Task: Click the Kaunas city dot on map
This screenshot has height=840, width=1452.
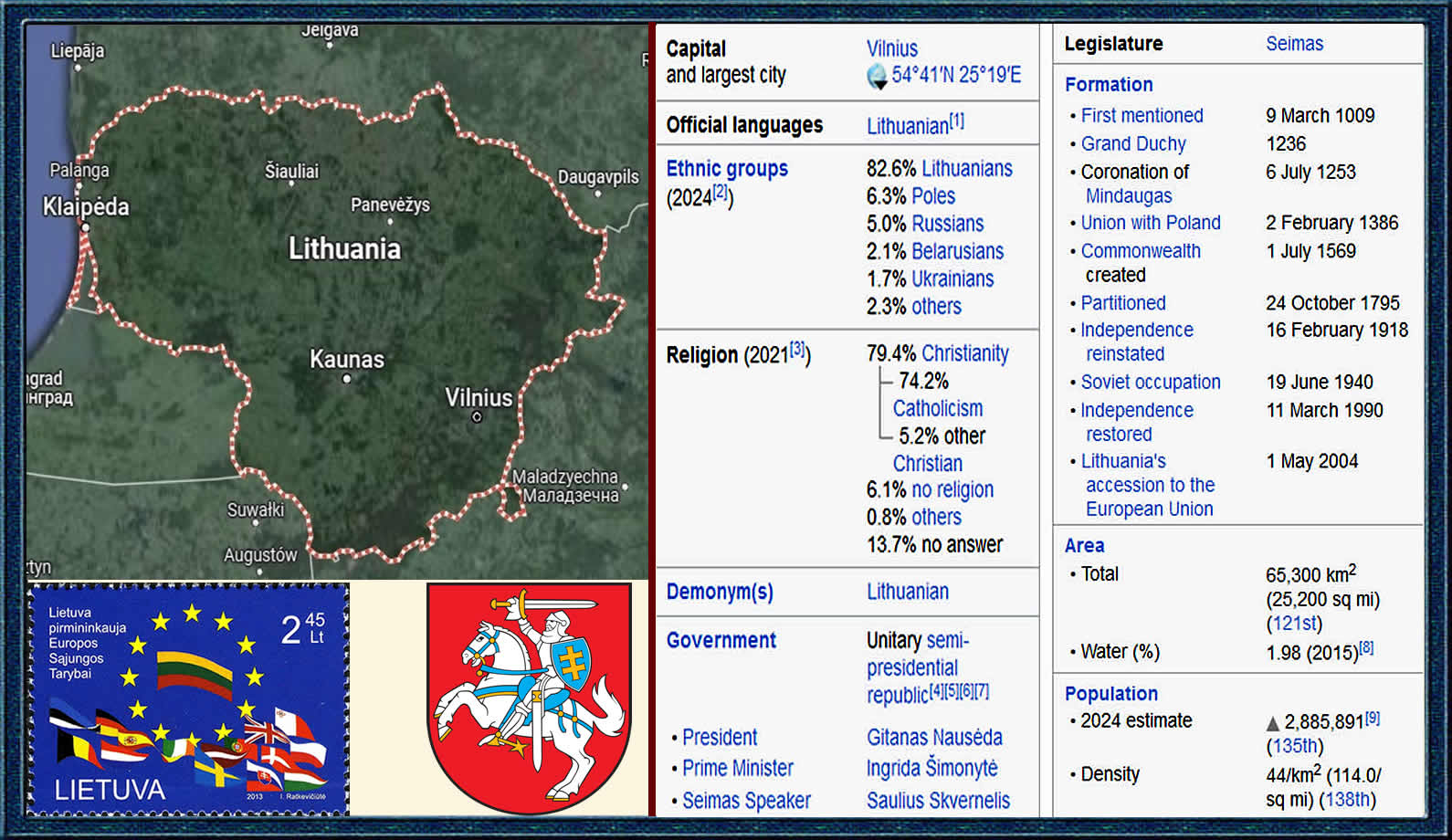Action: click(347, 378)
